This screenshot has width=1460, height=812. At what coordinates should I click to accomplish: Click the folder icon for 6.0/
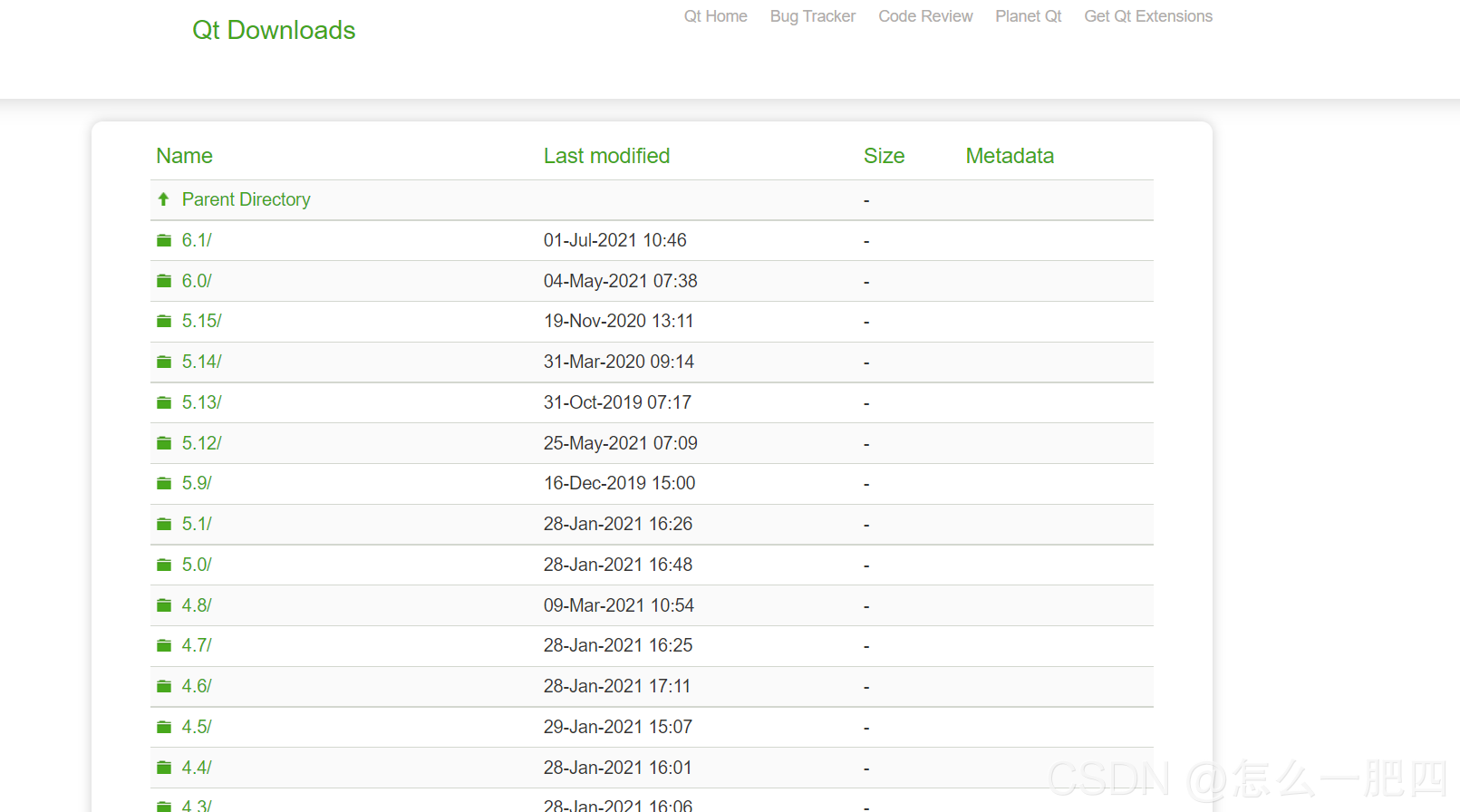click(x=164, y=281)
